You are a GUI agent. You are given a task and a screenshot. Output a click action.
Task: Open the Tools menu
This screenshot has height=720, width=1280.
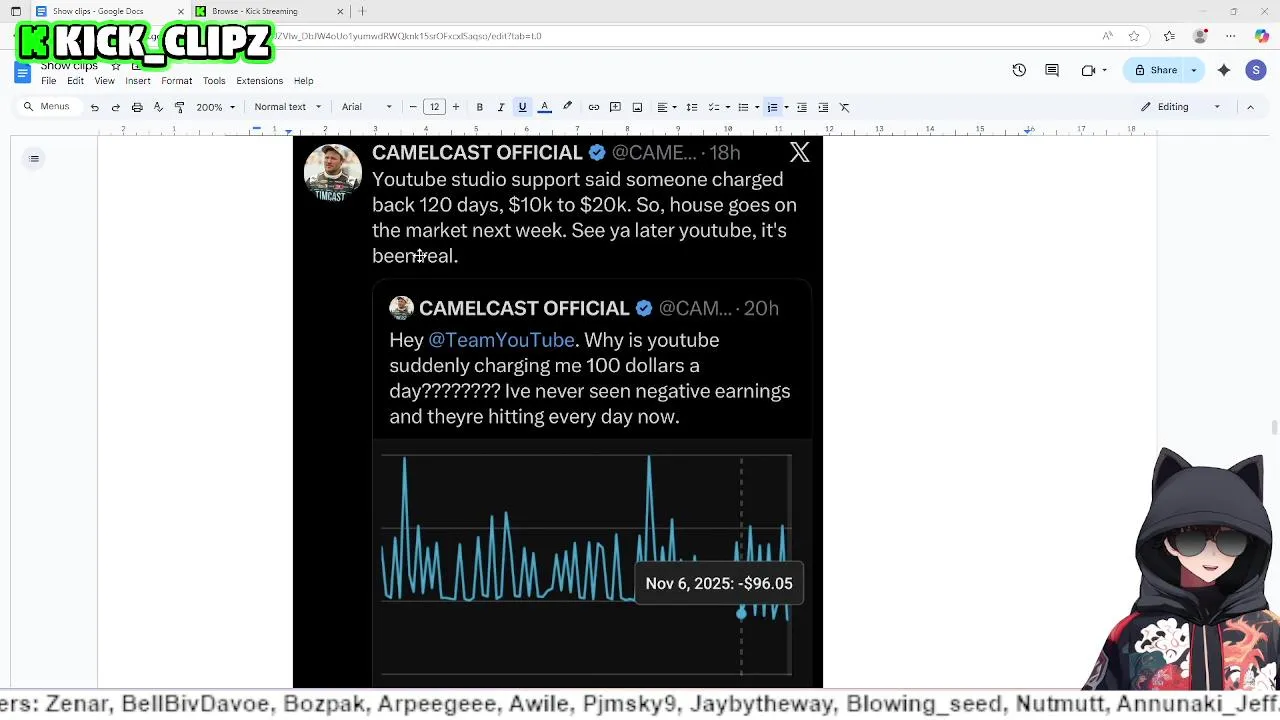[214, 81]
